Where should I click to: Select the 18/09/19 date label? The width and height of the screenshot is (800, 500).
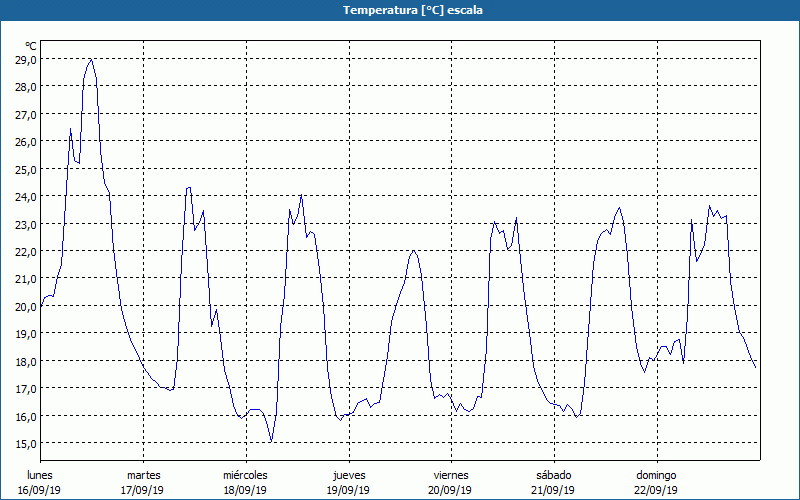(245, 490)
